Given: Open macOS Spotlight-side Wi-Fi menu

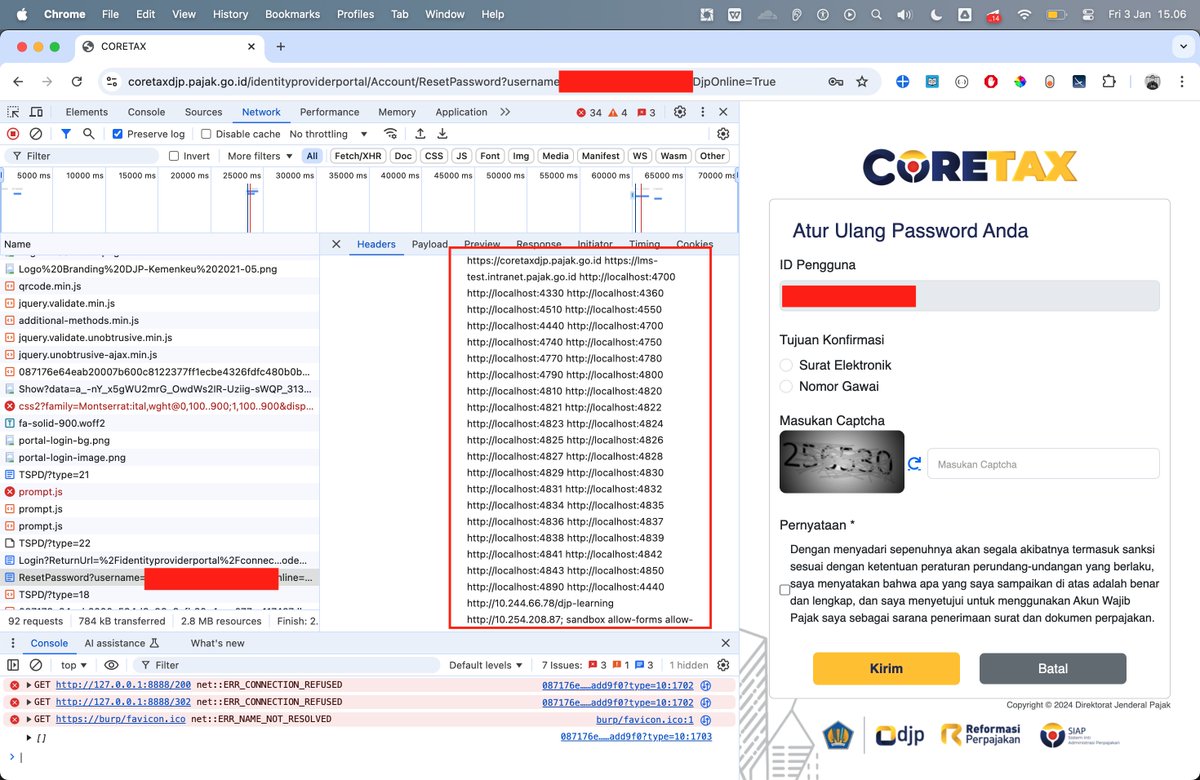Looking at the screenshot, I should [1024, 15].
